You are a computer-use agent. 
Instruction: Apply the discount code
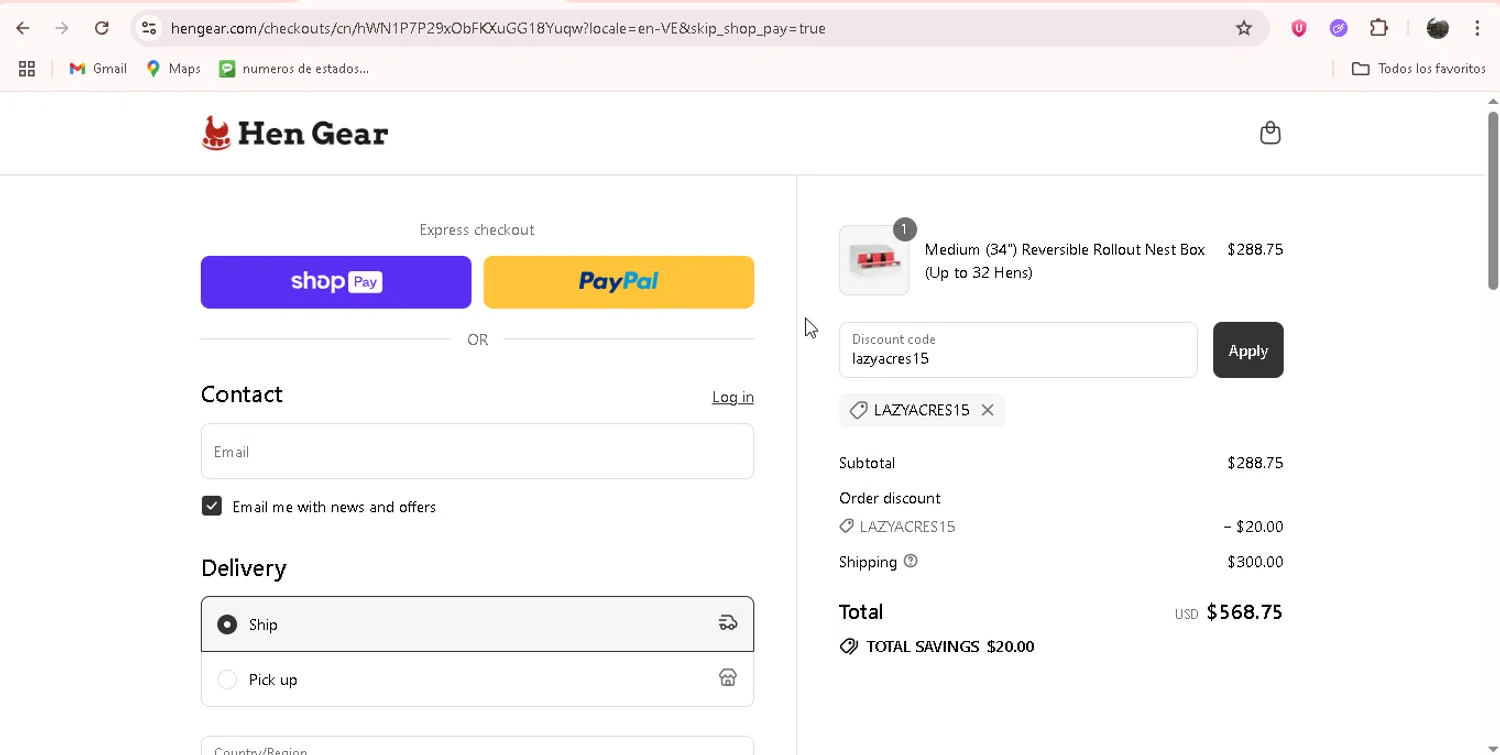pos(1248,350)
